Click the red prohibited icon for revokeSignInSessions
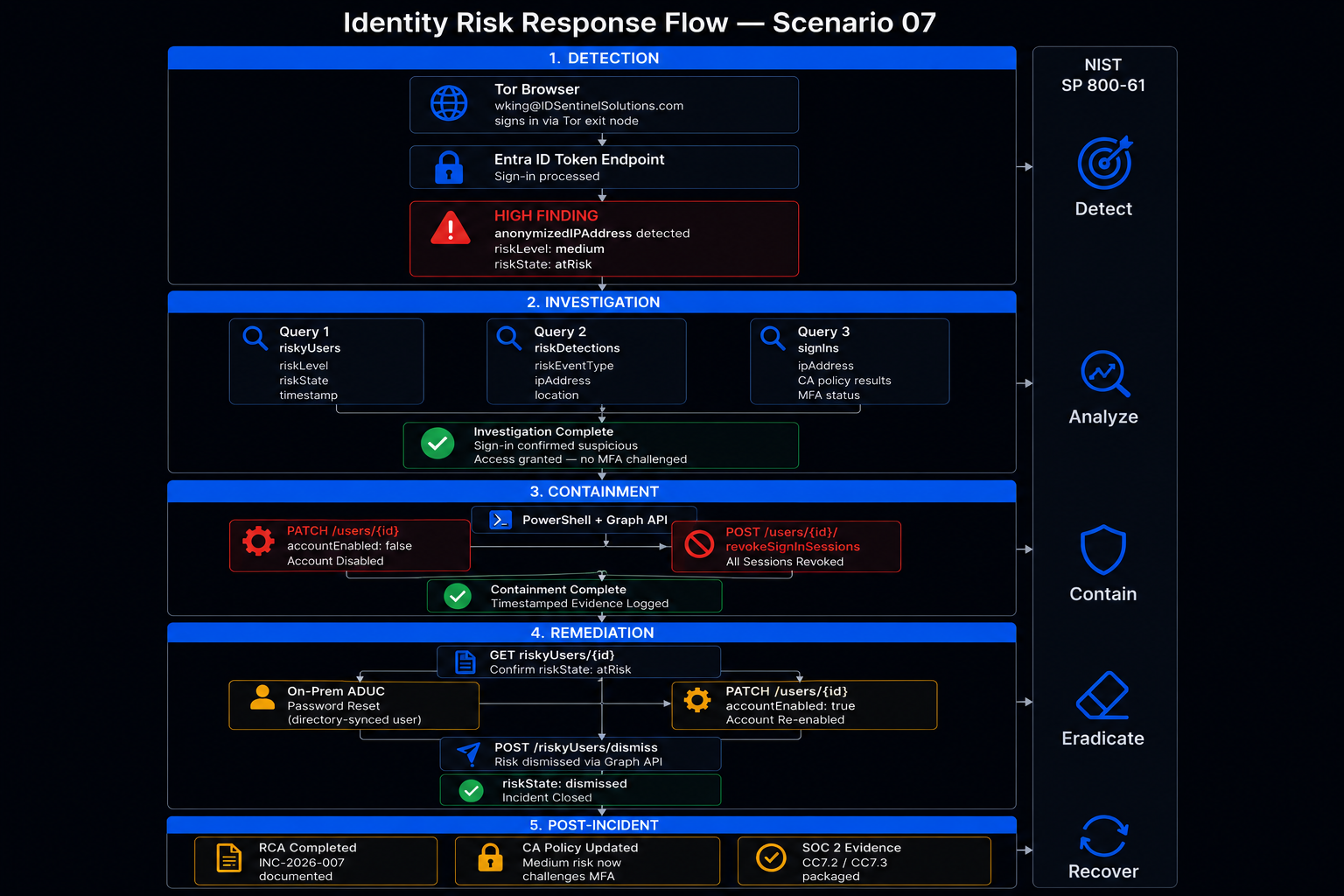1344x896 pixels. tap(699, 544)
